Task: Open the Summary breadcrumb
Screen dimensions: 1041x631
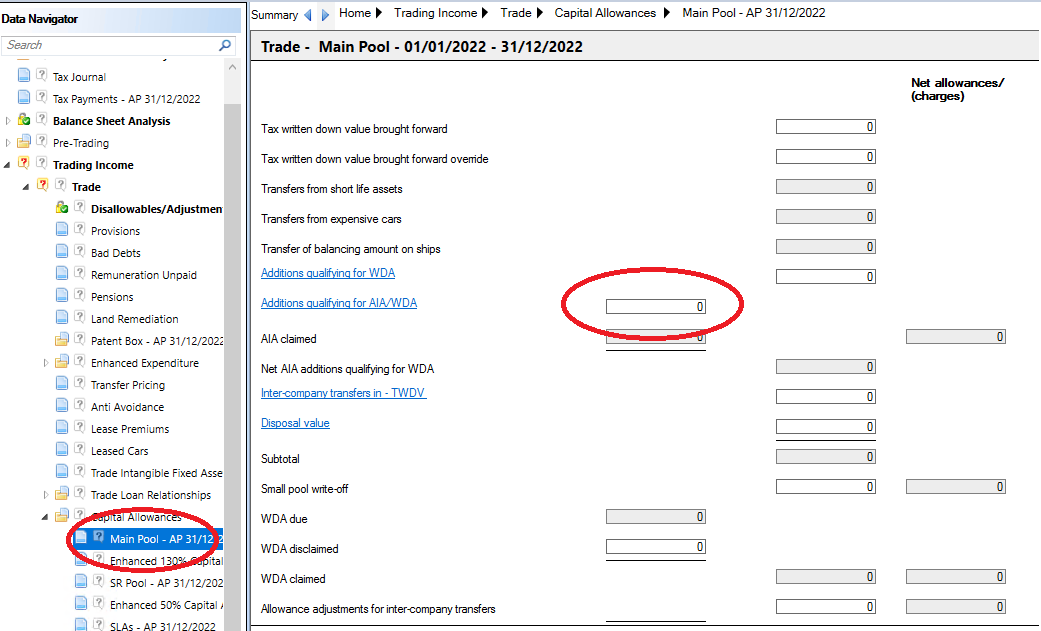Action: pos(274,15)
